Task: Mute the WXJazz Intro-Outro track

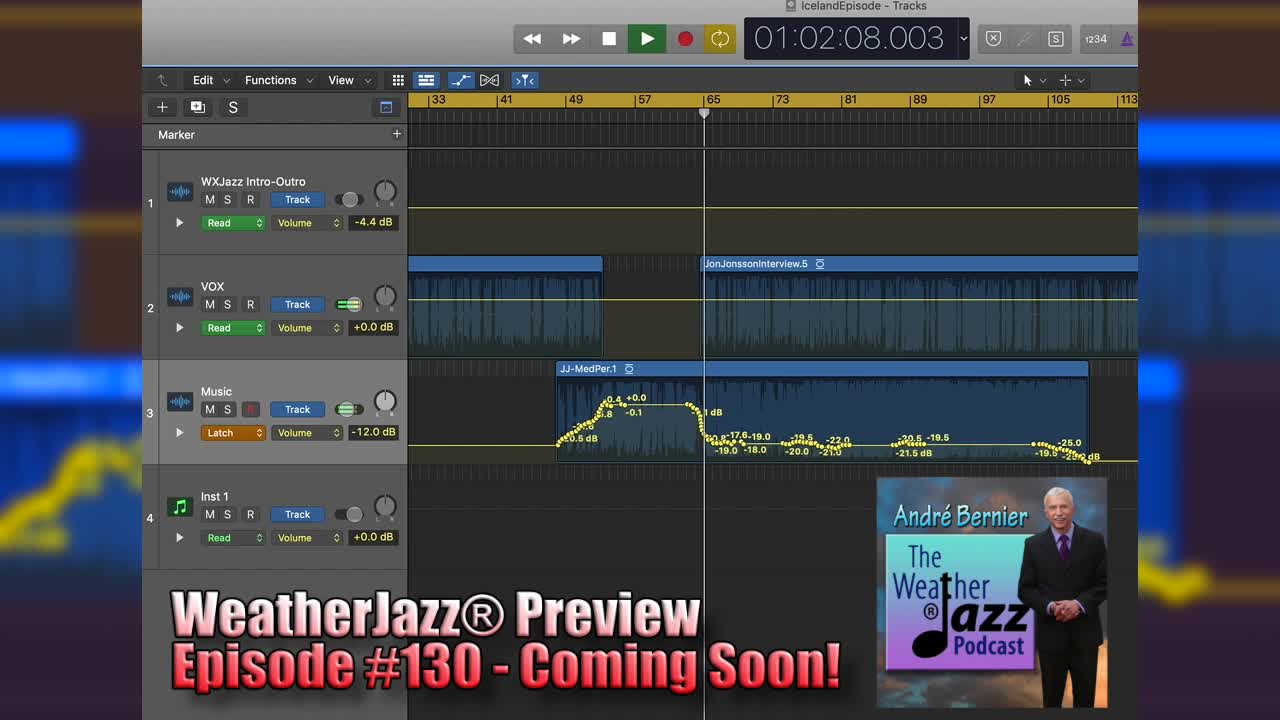Action: (x=210, y=200)
